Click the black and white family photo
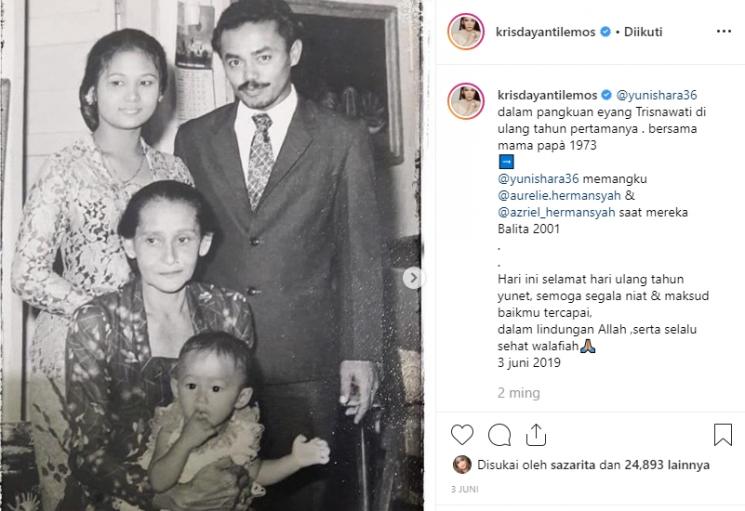 [211, 256]
